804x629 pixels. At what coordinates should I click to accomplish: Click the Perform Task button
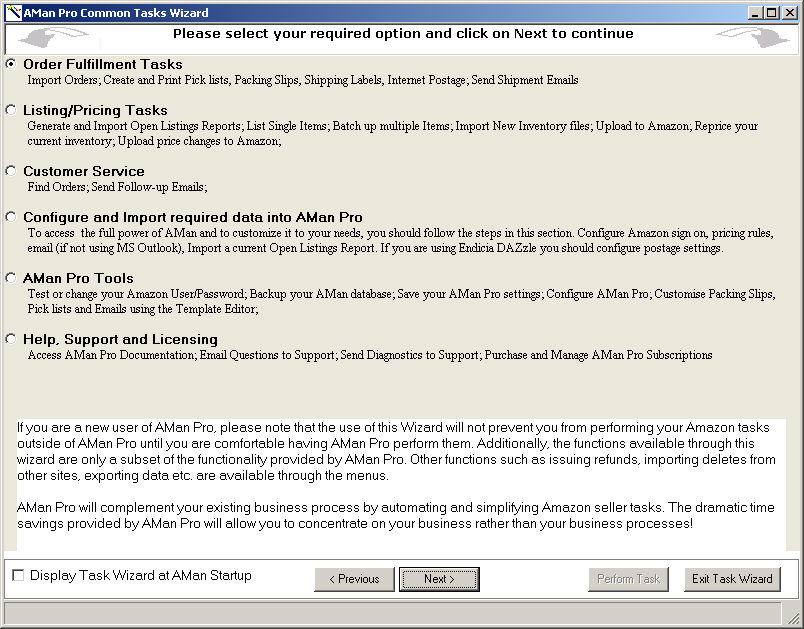(628, 579)
